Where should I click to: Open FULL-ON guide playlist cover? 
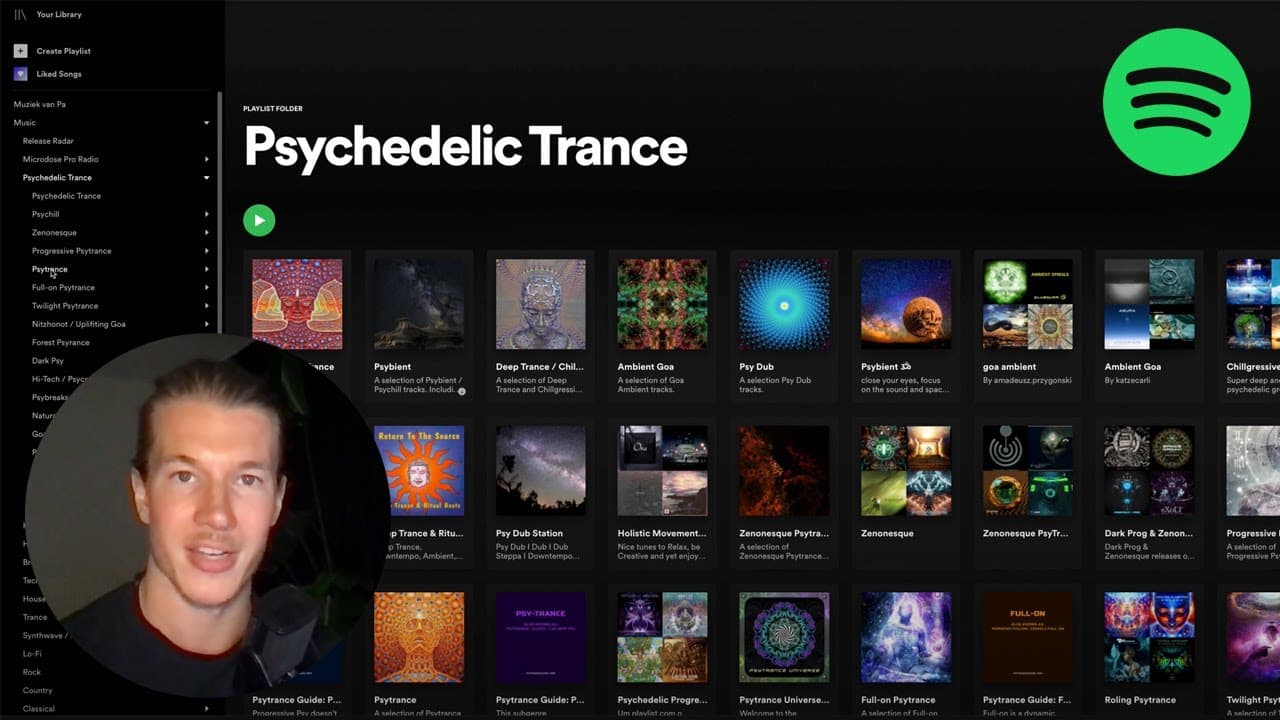click(1028, 638)
